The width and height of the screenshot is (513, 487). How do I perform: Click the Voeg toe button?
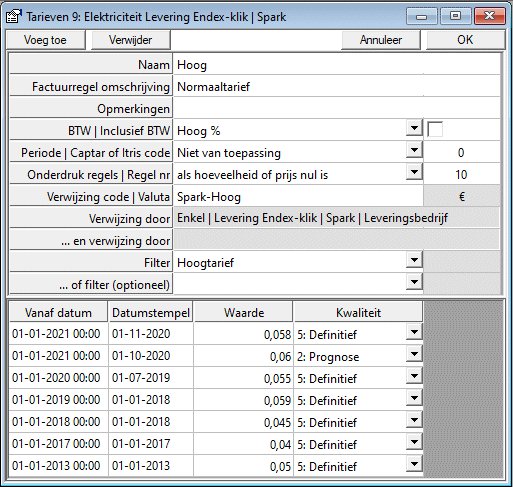coord(46,40)
